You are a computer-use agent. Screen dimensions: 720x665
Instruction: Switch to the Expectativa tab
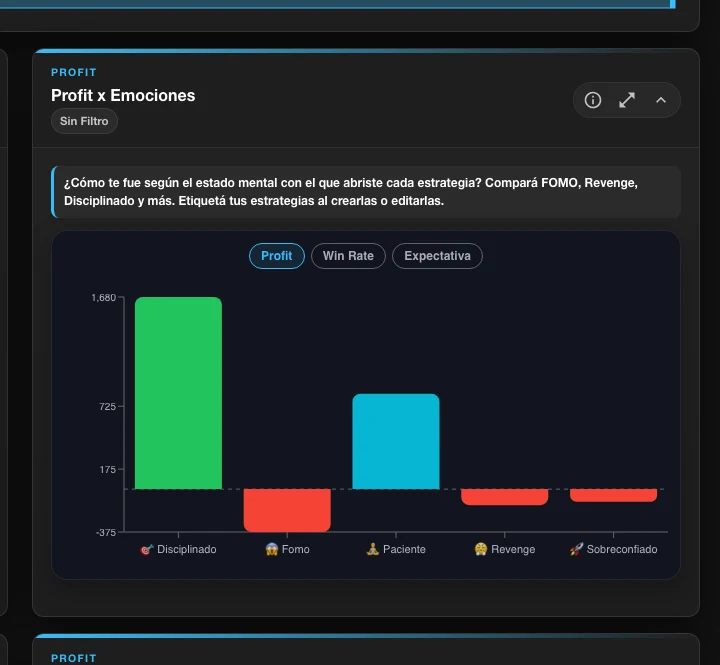pos(437,256)
